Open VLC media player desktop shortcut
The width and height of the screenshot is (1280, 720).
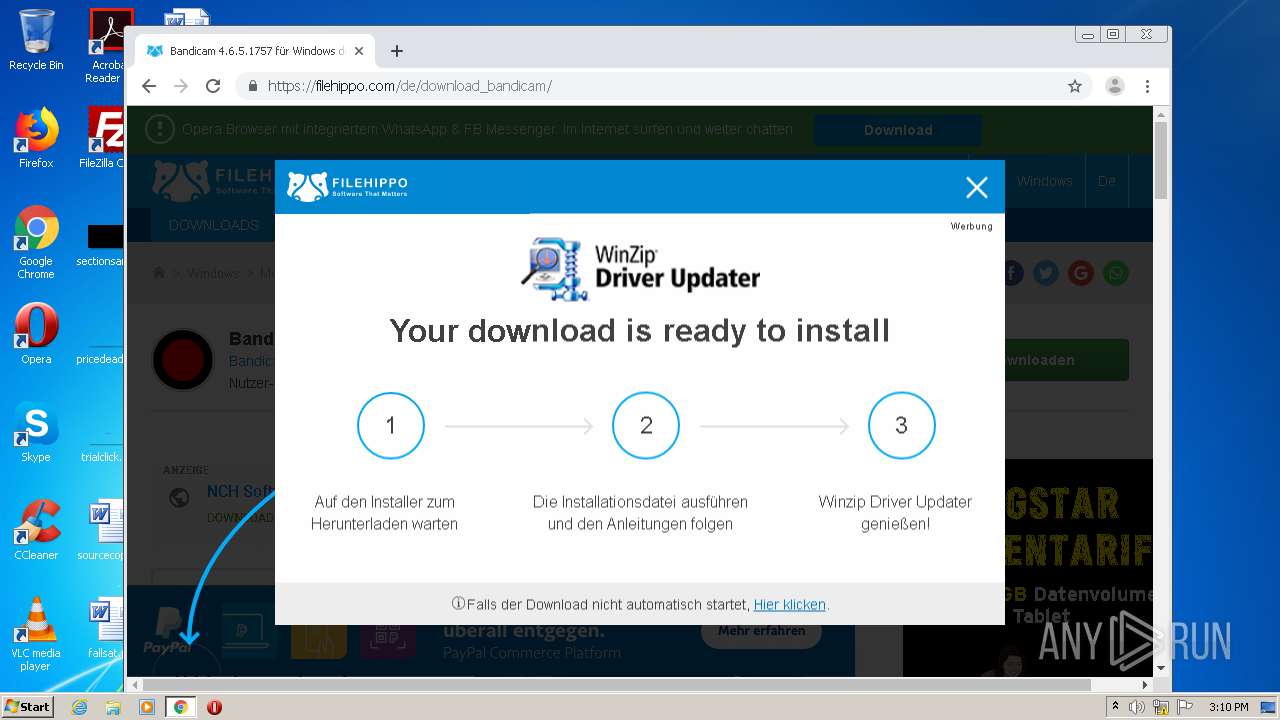36,635
